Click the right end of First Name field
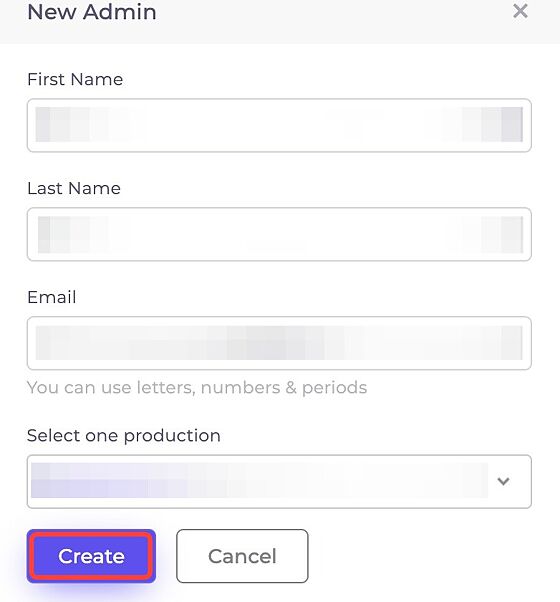 [x=510, y=125]
